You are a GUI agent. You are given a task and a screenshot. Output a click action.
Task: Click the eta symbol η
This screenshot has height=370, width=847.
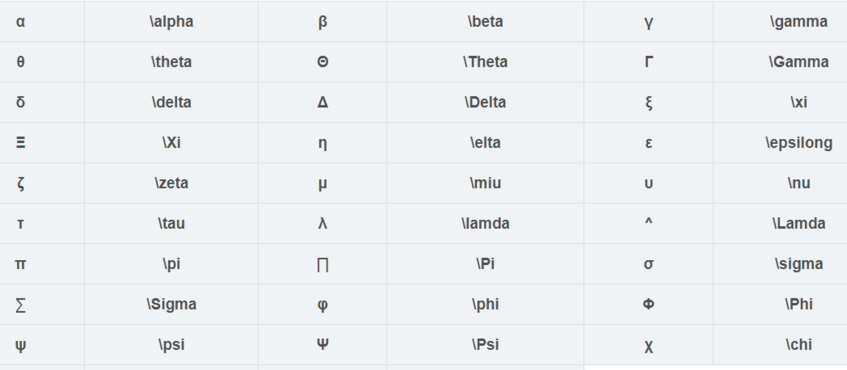coord(322,144)
